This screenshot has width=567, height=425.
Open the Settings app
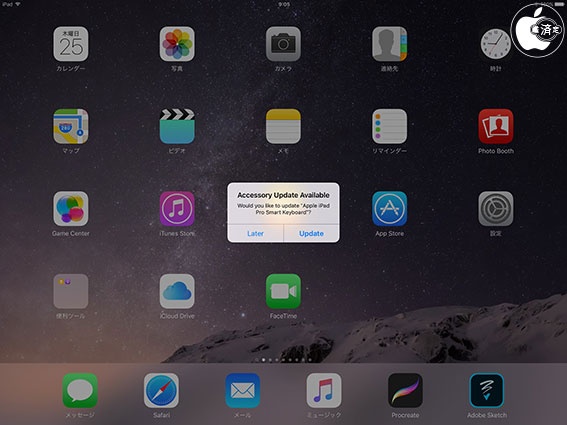[496, 209]
